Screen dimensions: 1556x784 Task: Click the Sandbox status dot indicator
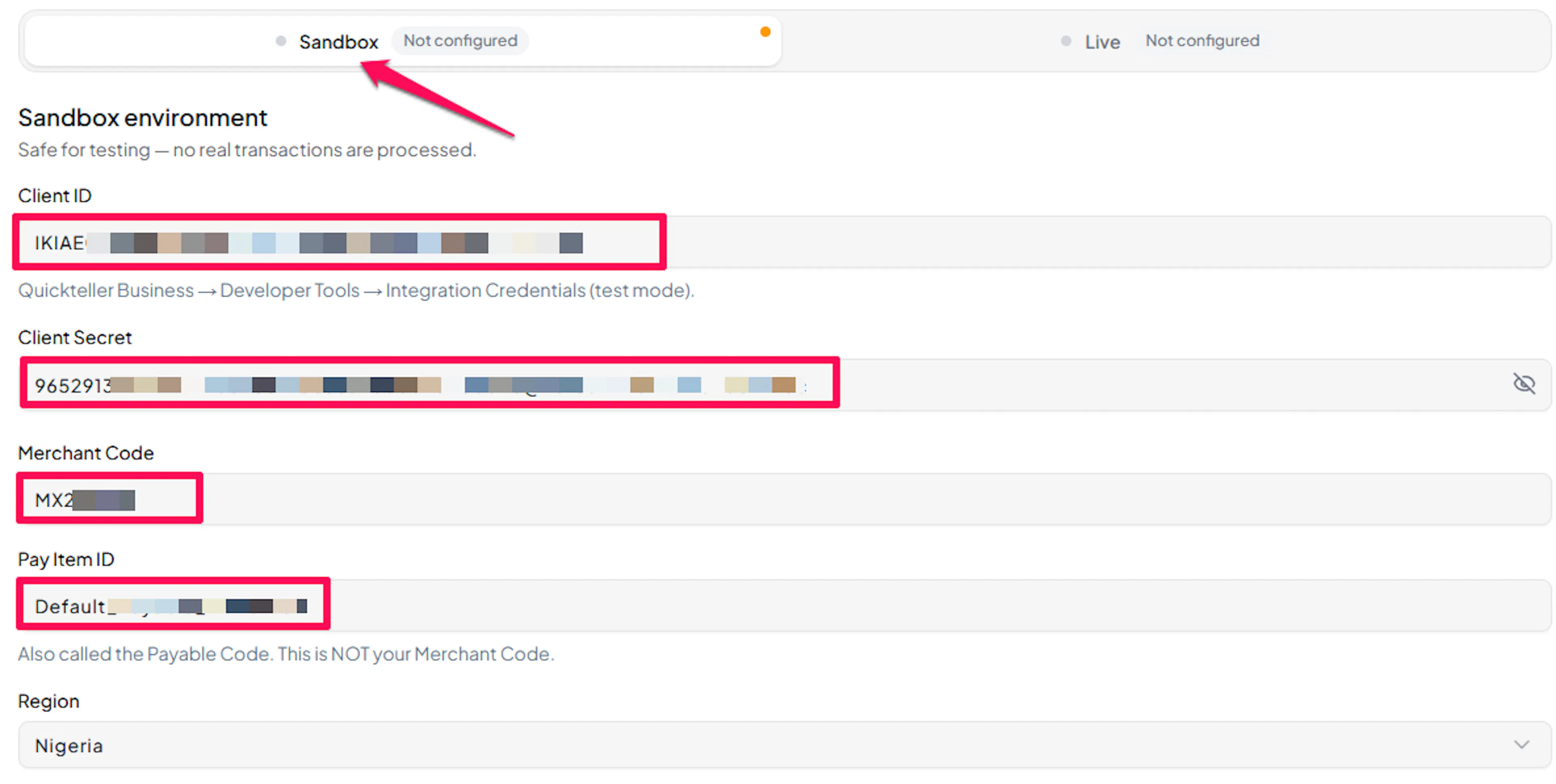281,41
